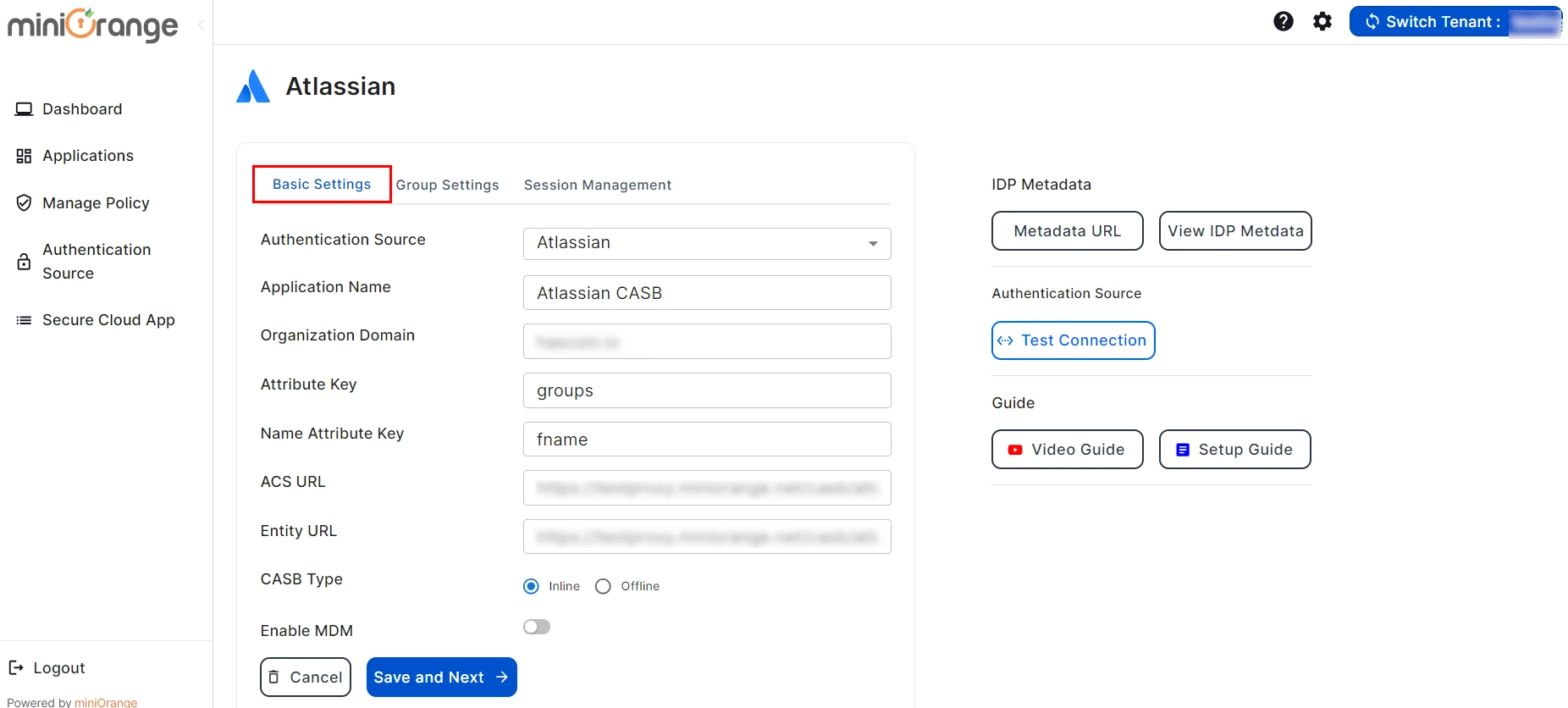
Task: Click the Test Connection button
Action: coord(1074,340)
